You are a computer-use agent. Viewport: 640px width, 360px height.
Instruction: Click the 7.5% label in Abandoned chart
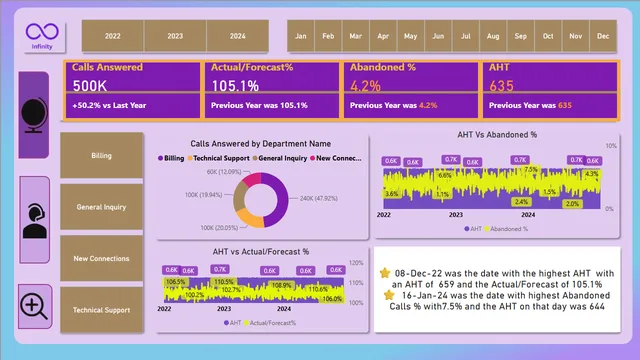(x=531, y=169)
